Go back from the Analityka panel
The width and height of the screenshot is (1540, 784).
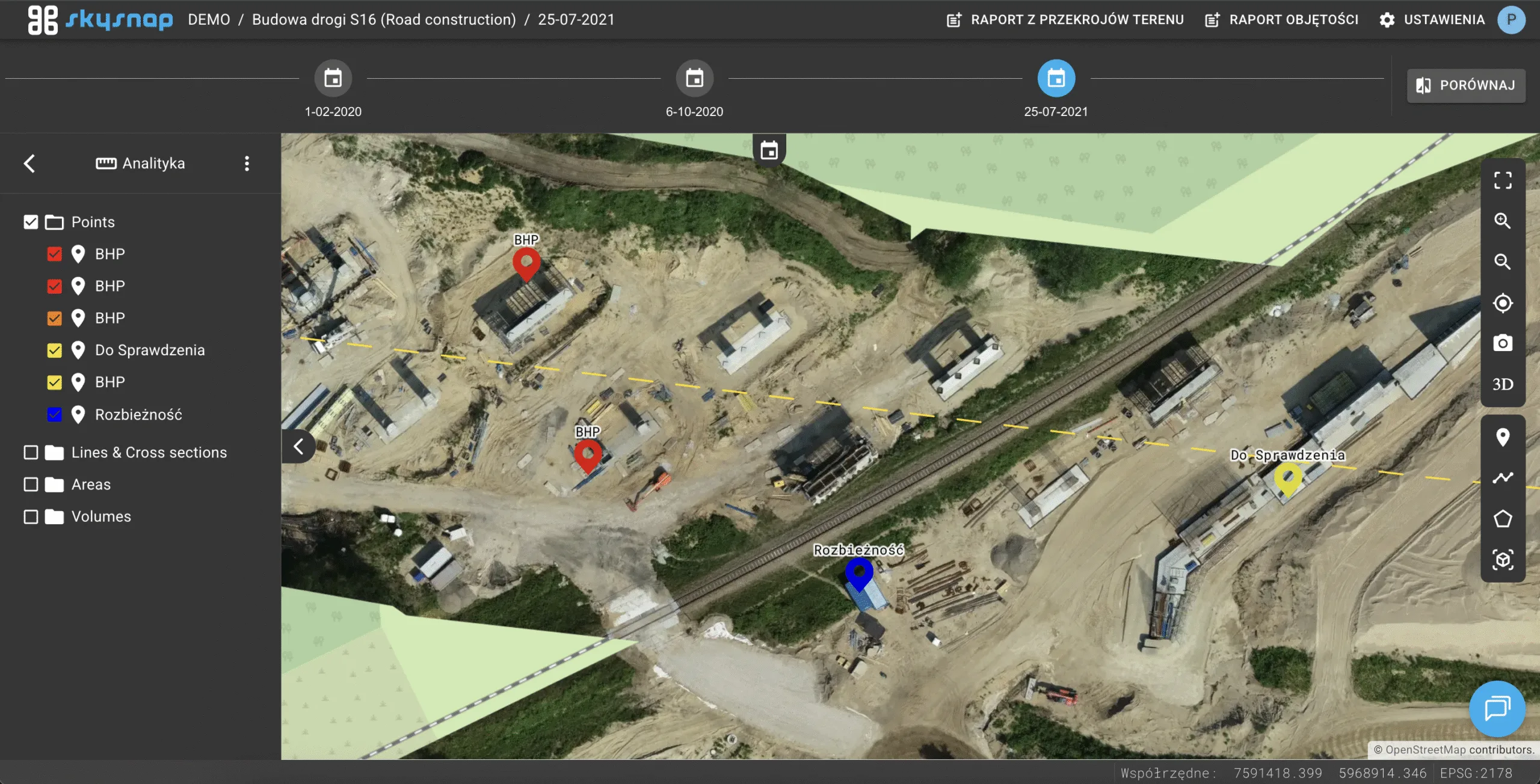[x=29, y=164]
